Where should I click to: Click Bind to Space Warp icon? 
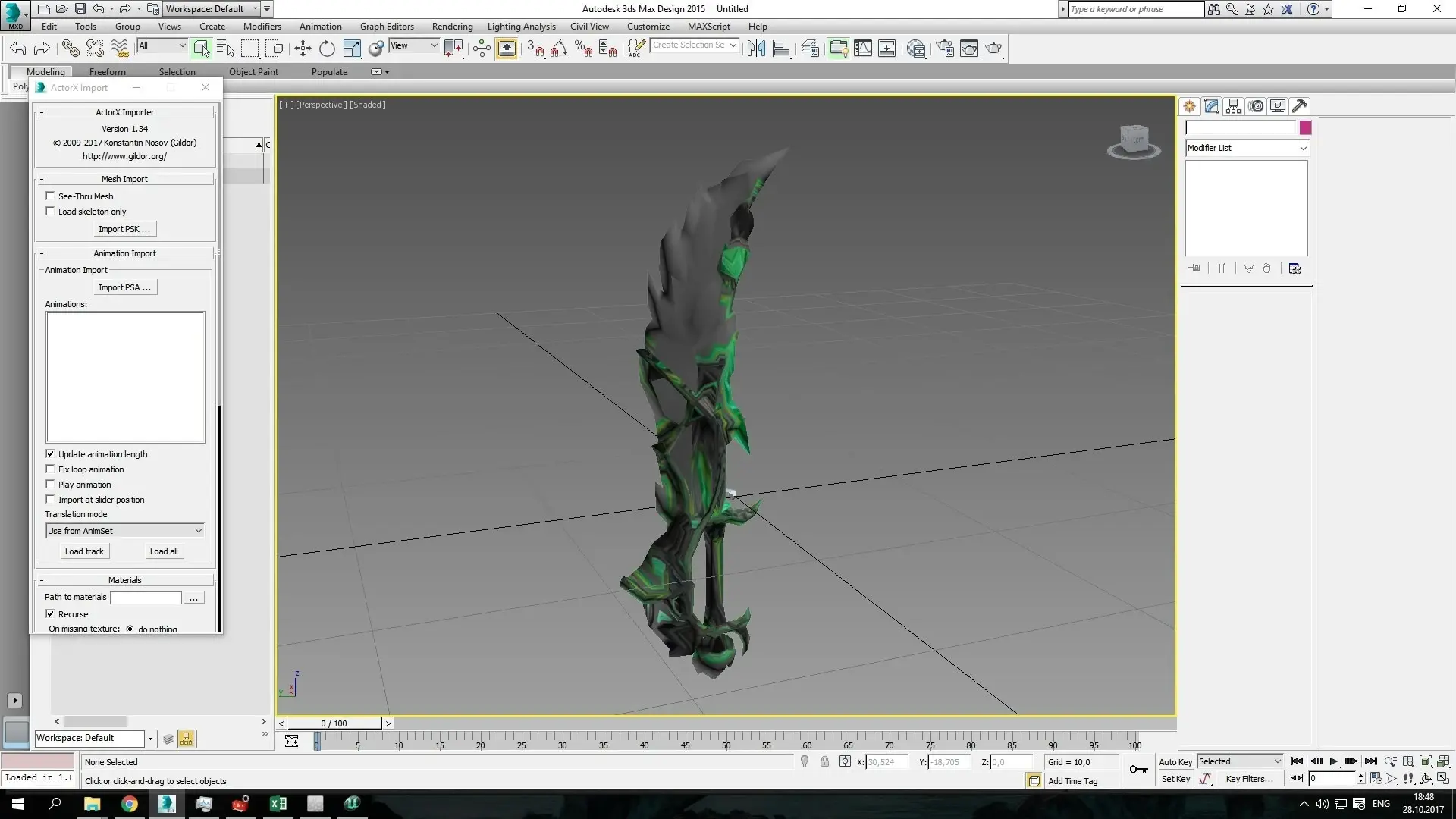(x=120, y=49)
